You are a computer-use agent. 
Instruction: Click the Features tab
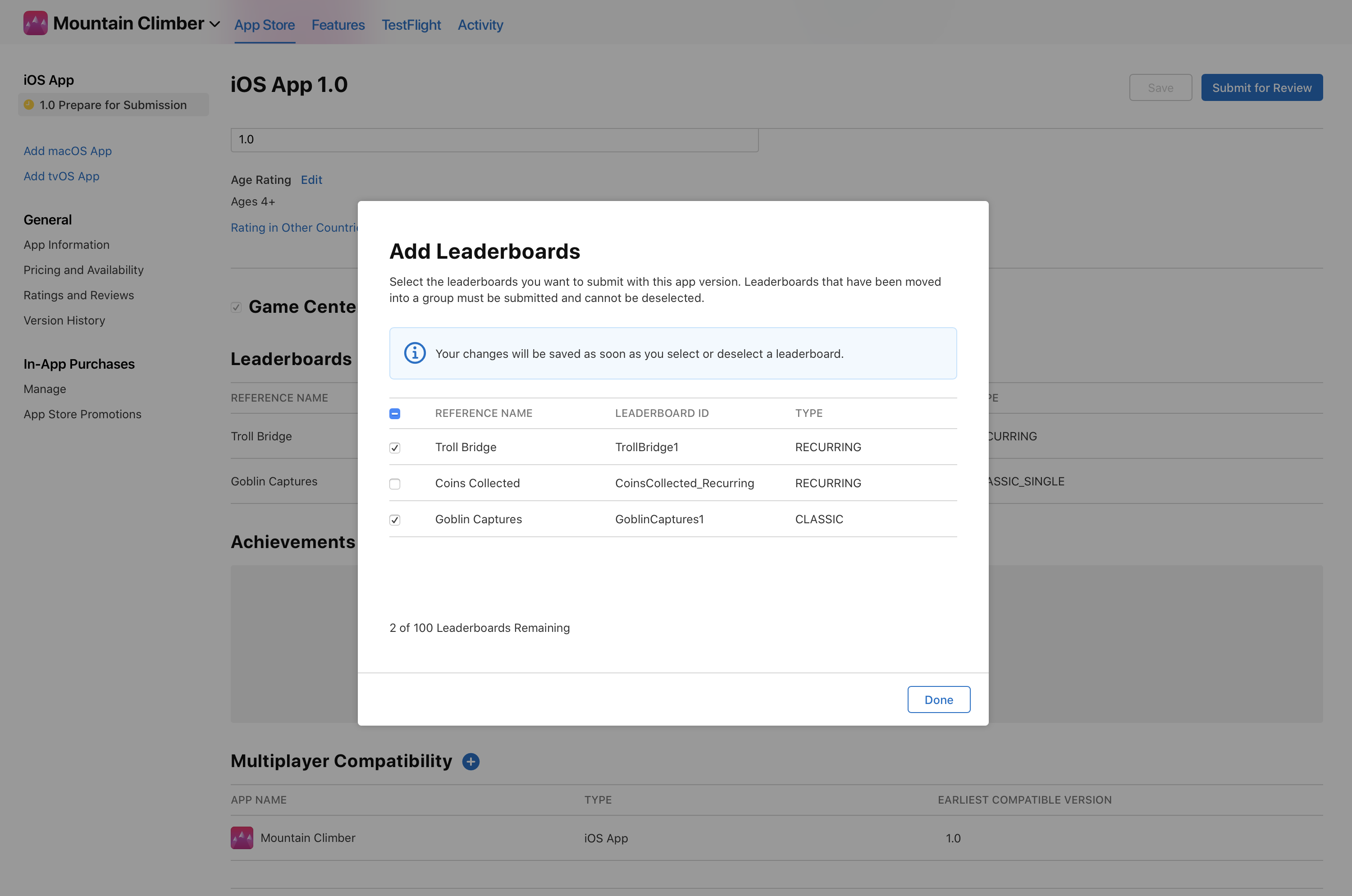click(x=338, y=23)
